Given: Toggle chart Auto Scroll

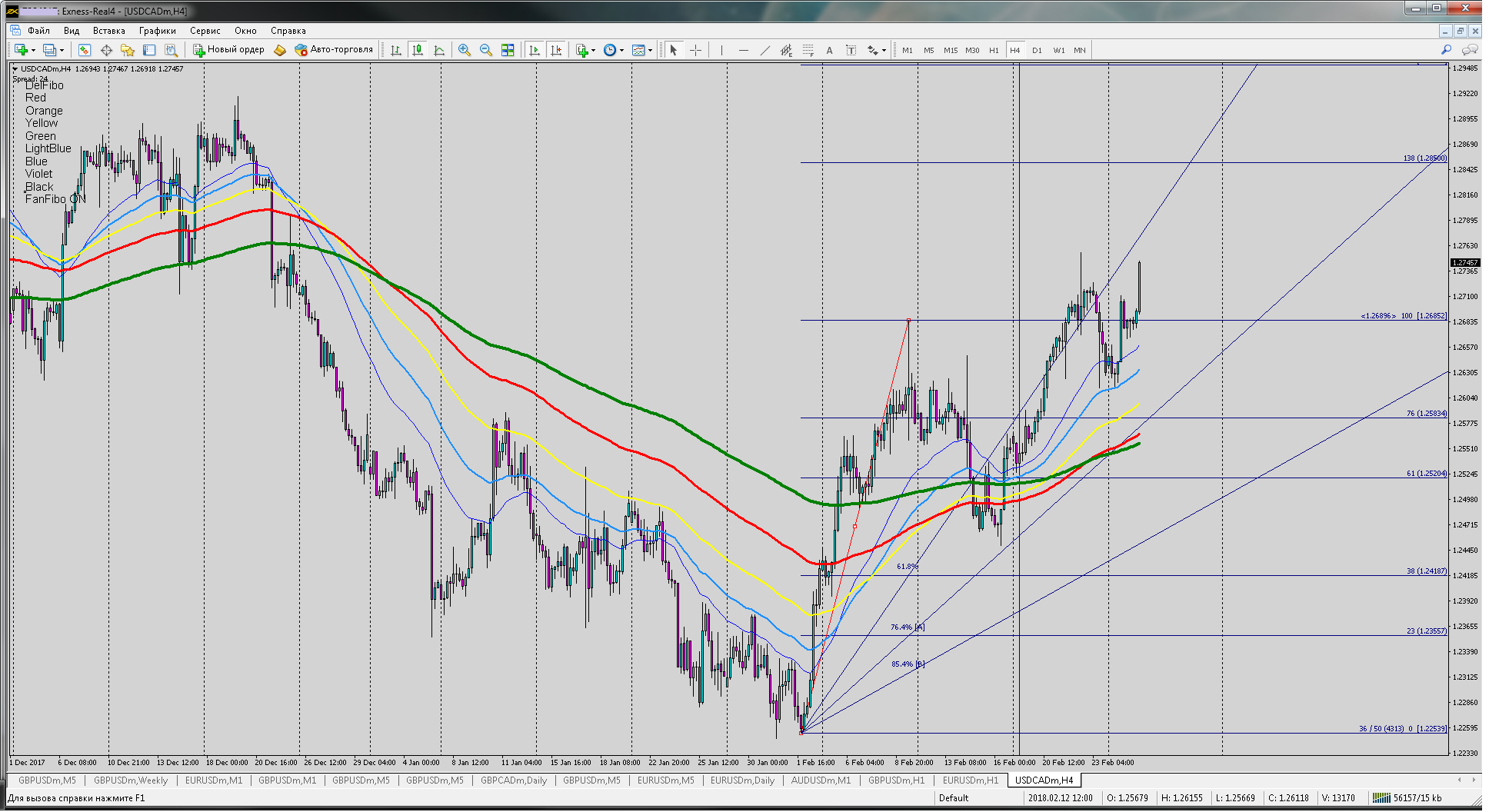Looking at the screenshot, I should pyautogui.click(x=535, y=50).
